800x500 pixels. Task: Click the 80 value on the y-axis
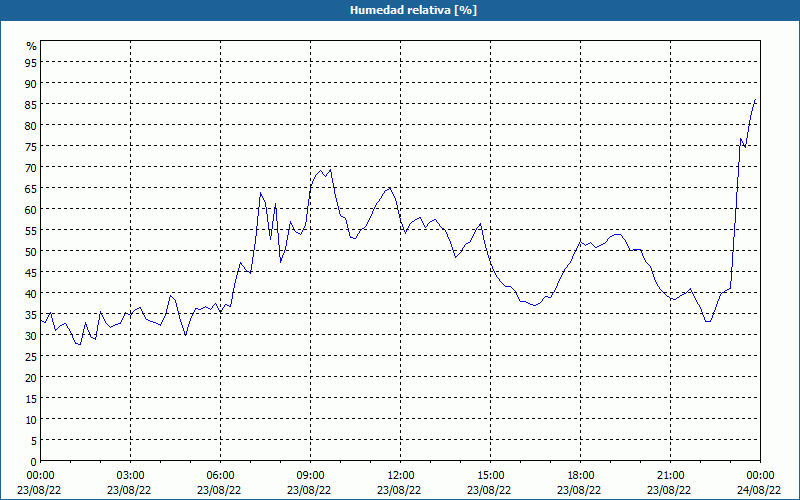click(x=31, y=125)
